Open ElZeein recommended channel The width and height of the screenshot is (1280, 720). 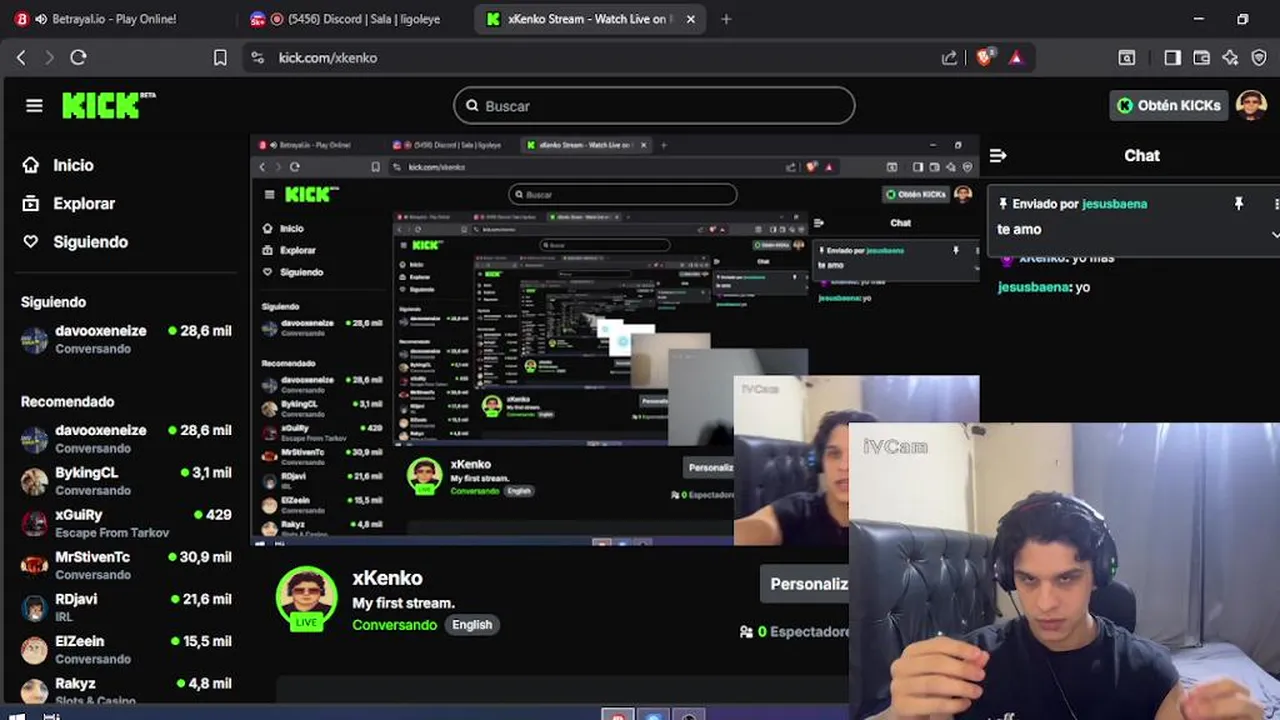pyautogui.click(x=126, y=649)
